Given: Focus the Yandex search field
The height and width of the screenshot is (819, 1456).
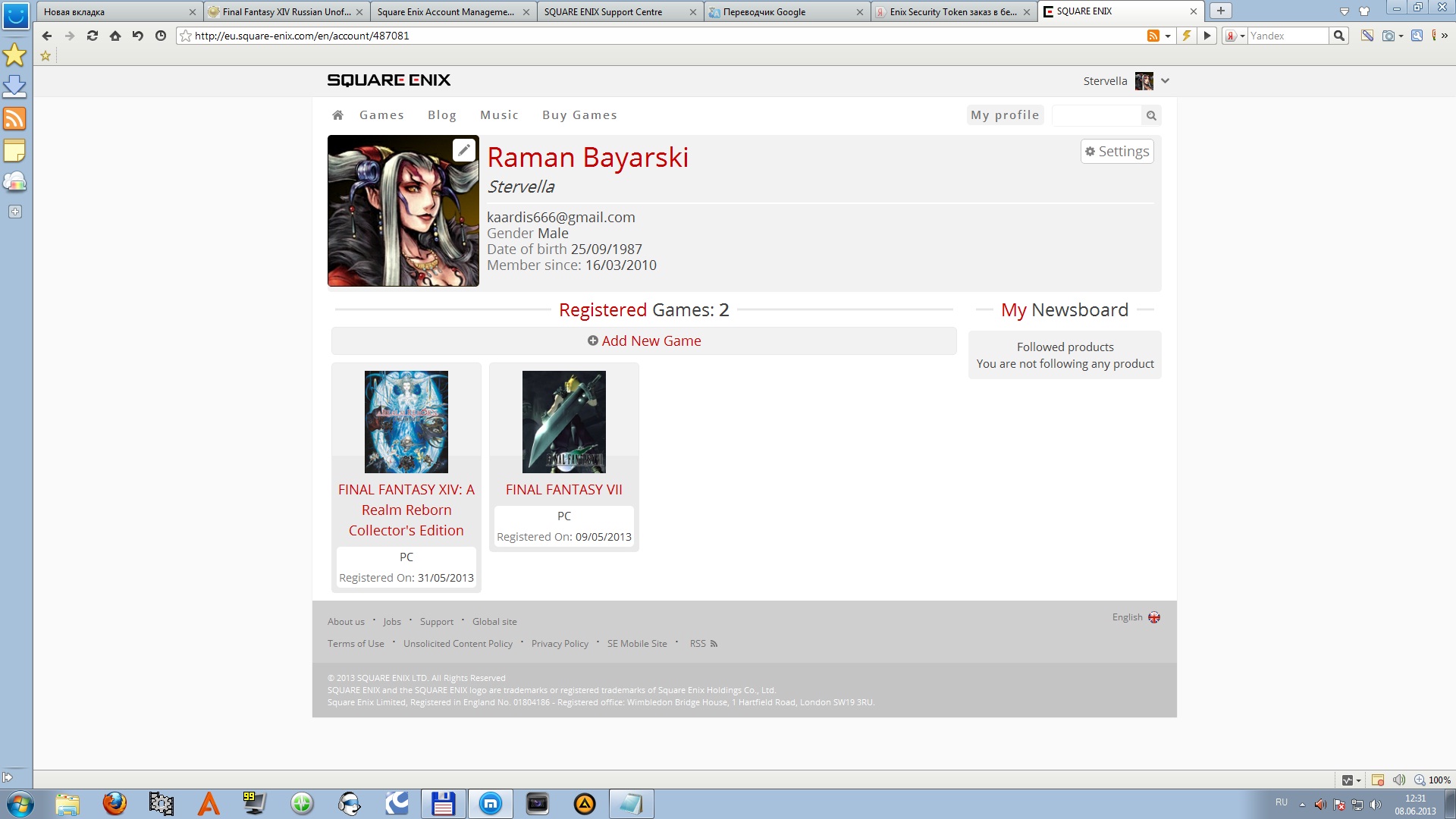Looking at the screenshot, I should coord(1288,36).
